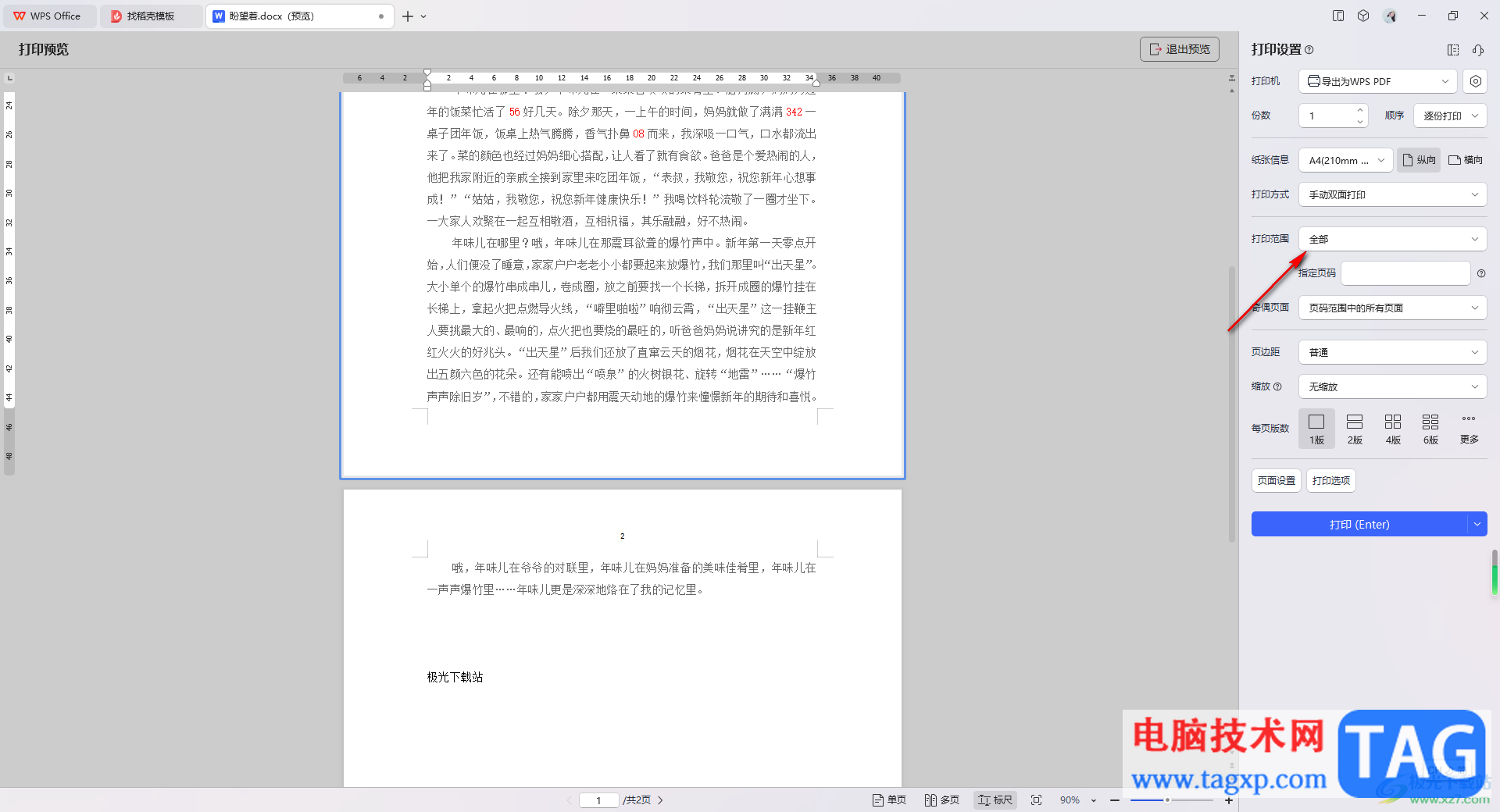Image resolution: width=1500 pixels, height=812 pixels.
Task: Open the collate order dropdown 逐份打印
Action: pos(1450,116)
